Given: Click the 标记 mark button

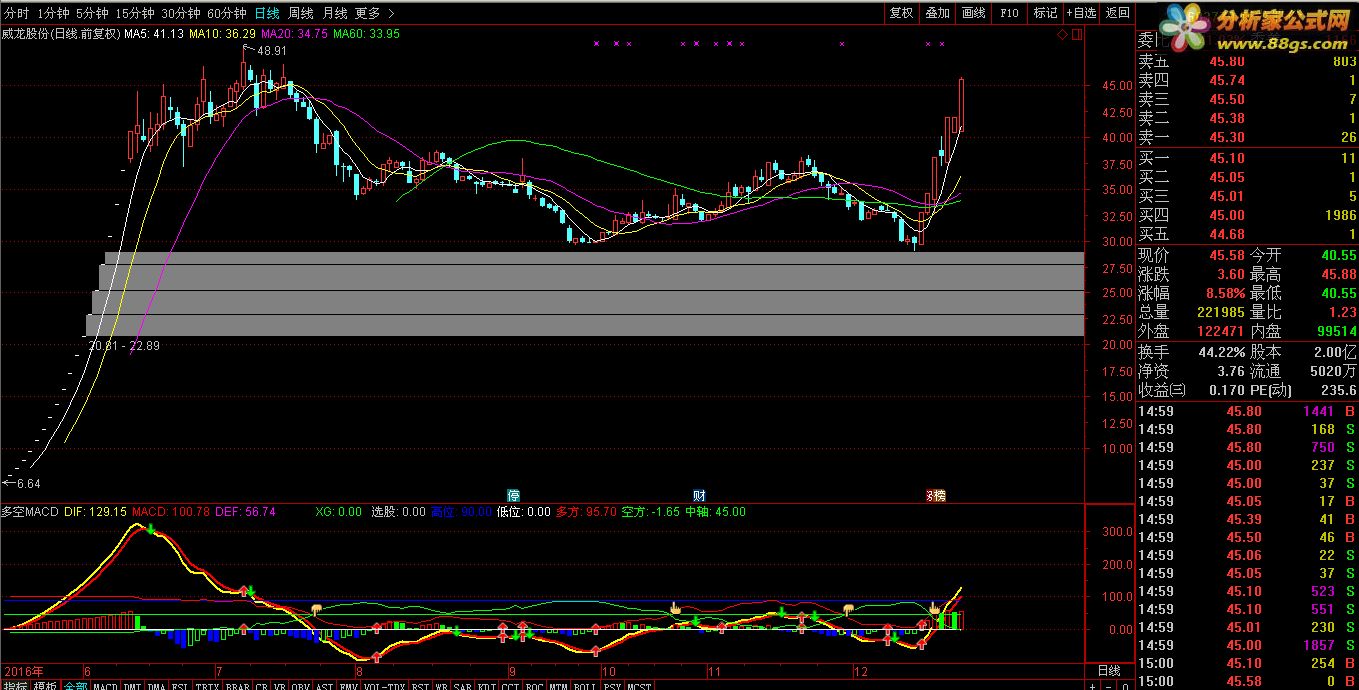Looking at the screenshot, I should tap(1045, 13).
